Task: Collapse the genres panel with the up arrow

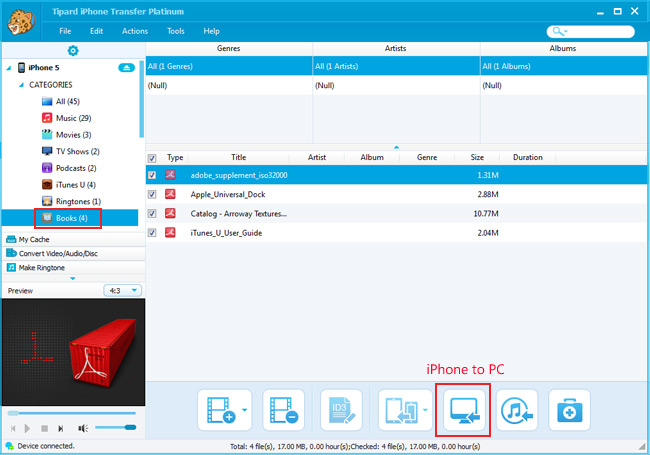Action: [x=396, y=147]
